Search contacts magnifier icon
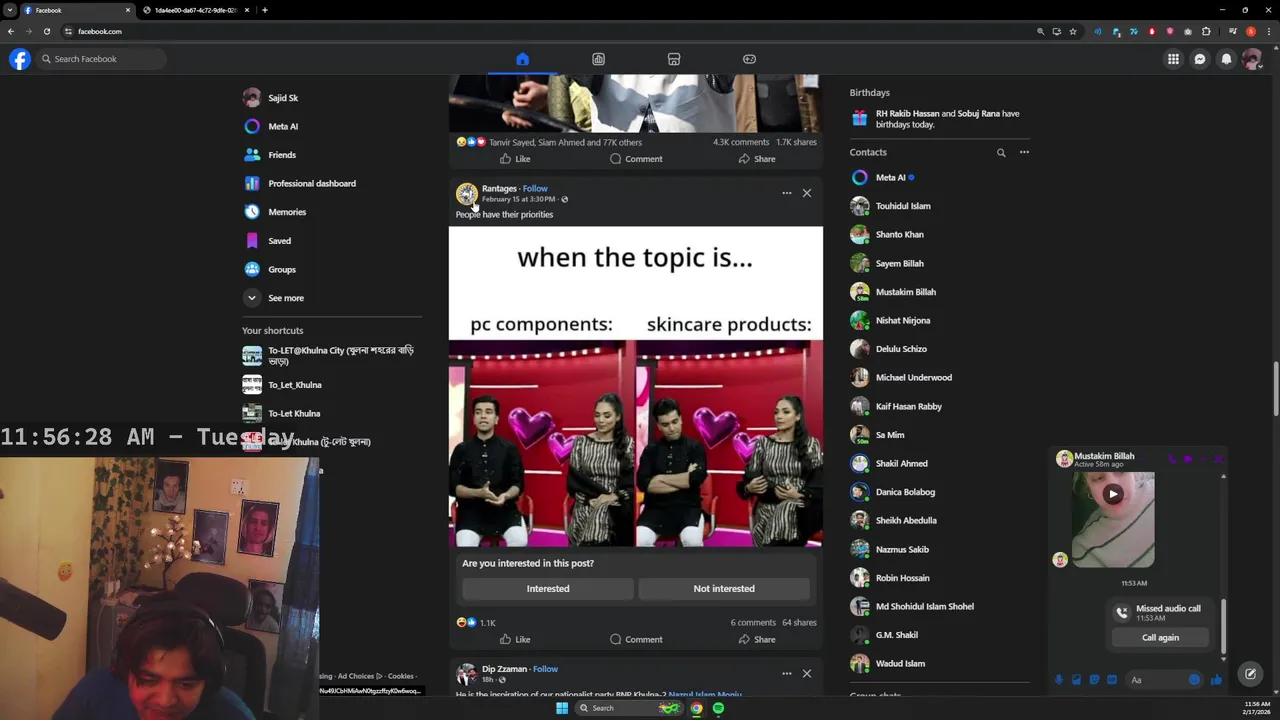The image size is (1280, 720). (1001, 153)
